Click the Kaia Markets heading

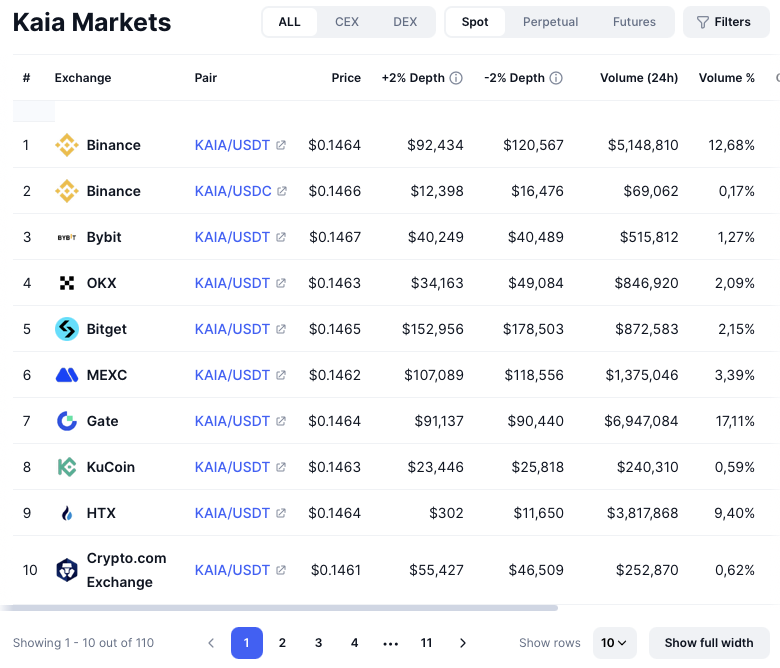click(x=92, y=22)
